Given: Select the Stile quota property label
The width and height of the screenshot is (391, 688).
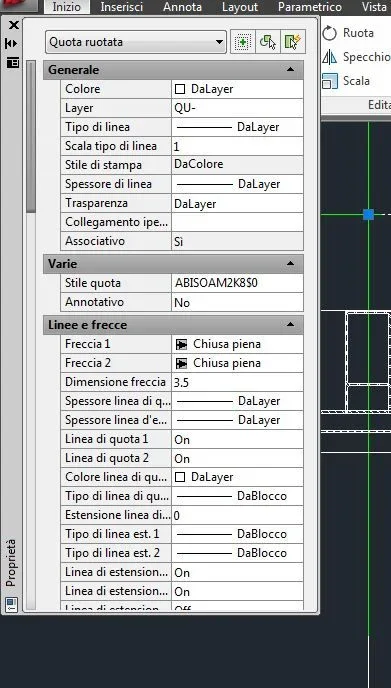Looking at the screenshot, I should coord(93,283).
